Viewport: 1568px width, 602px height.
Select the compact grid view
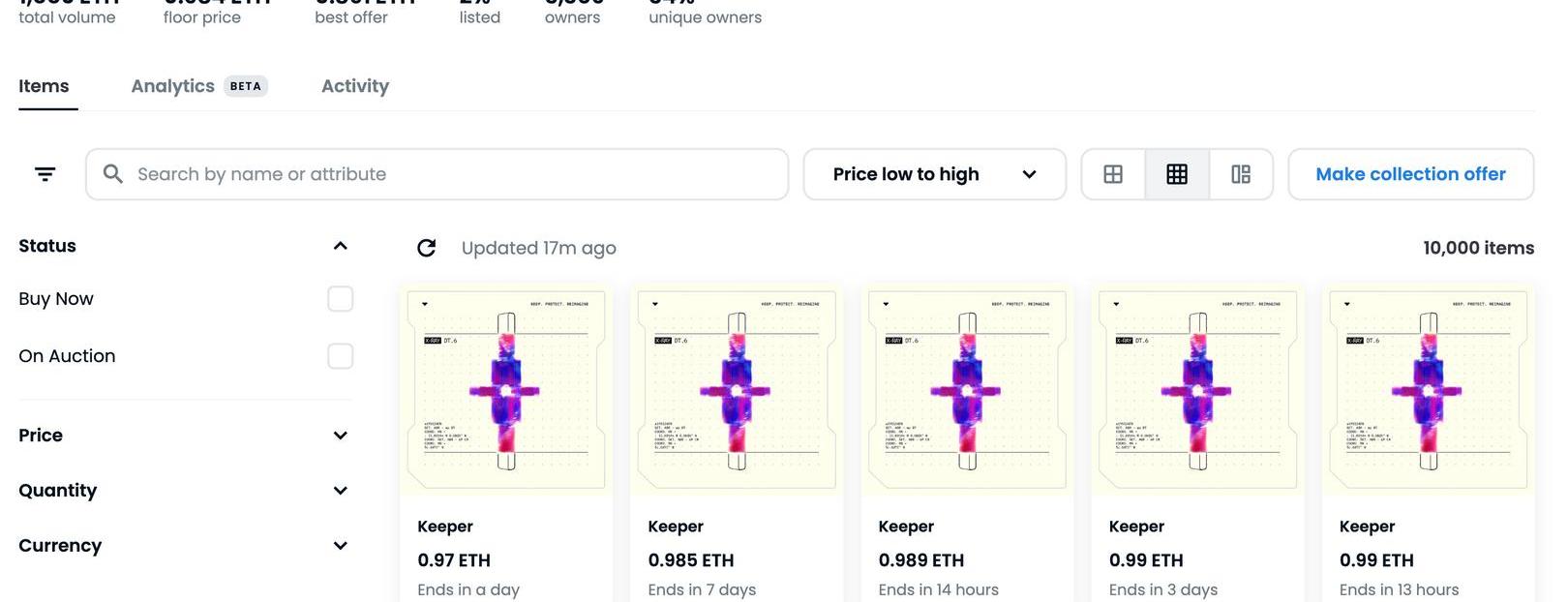[x=1177, y=174]
